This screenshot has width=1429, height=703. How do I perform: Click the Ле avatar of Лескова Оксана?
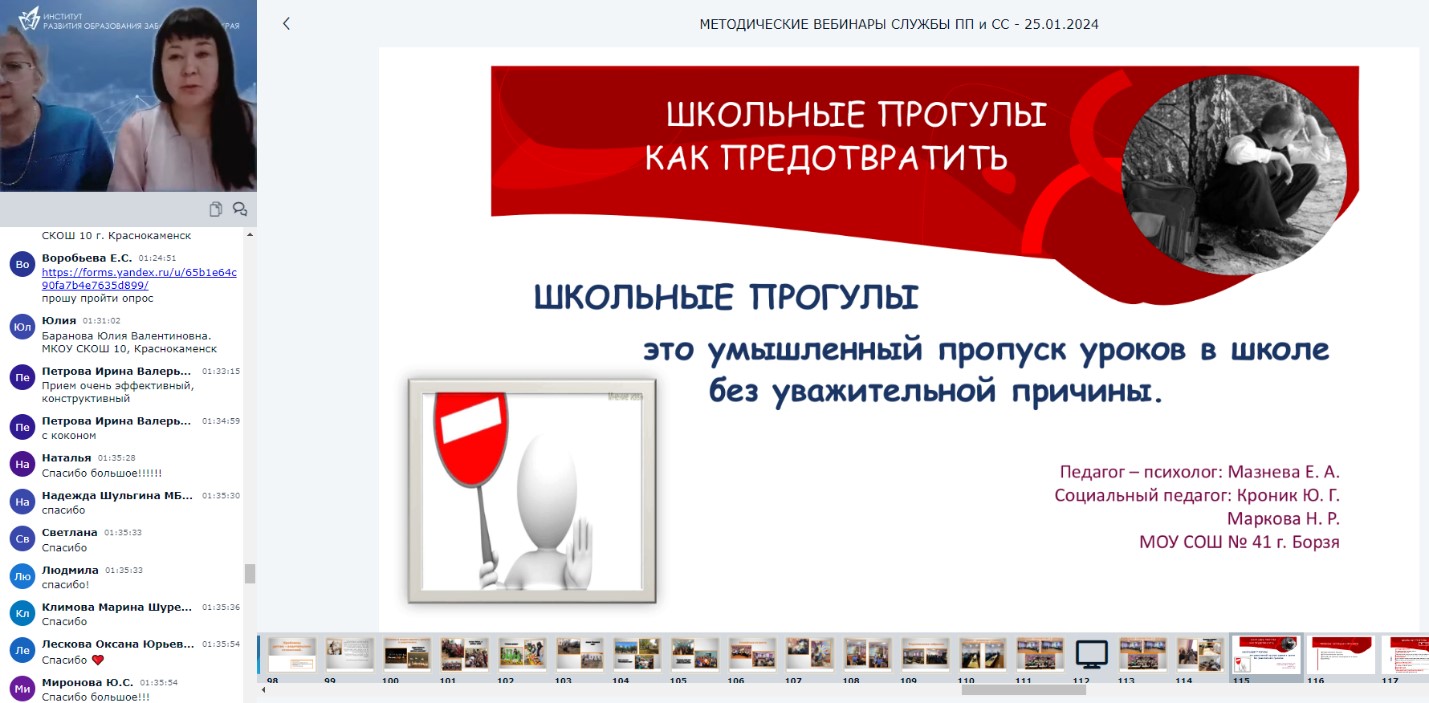pos(22,650)
